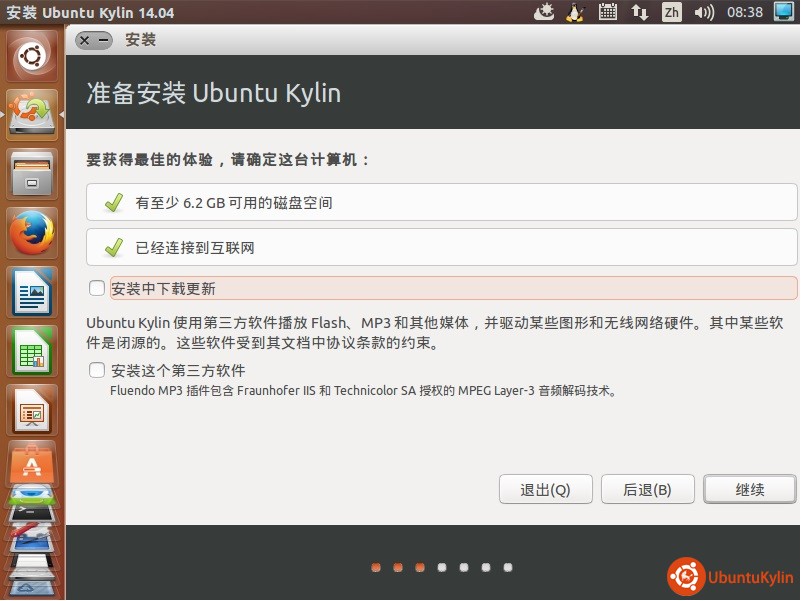
Task: Click the penguin icon in top panel
Action: tap(574, 12)
